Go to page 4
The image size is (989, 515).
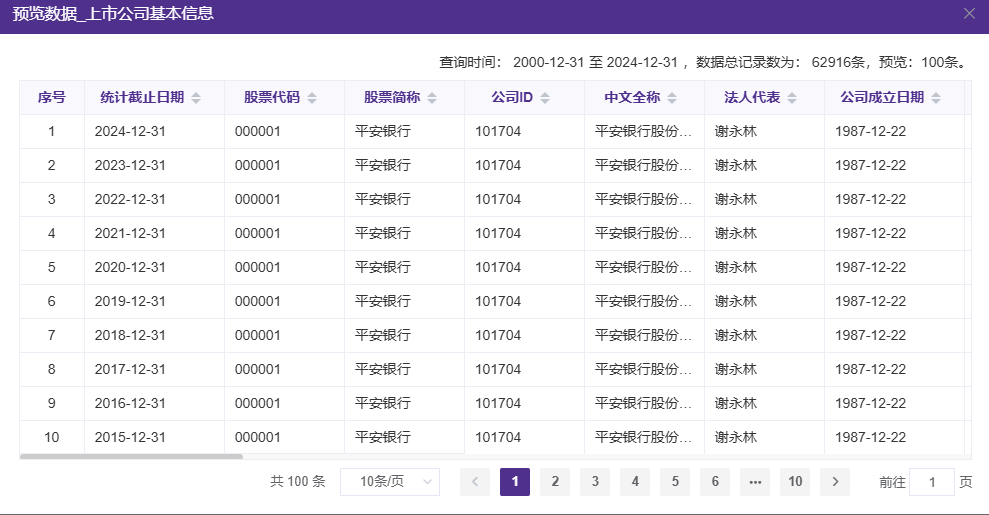tap(635, 482)
